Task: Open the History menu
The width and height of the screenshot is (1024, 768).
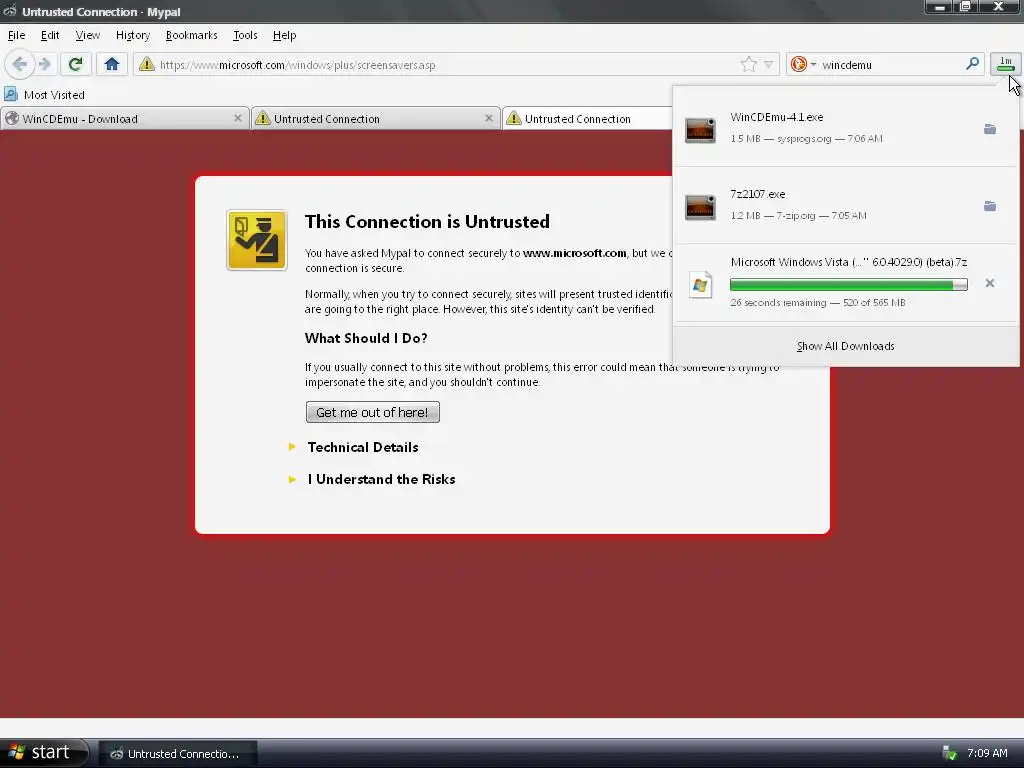Action: (133, 35)
